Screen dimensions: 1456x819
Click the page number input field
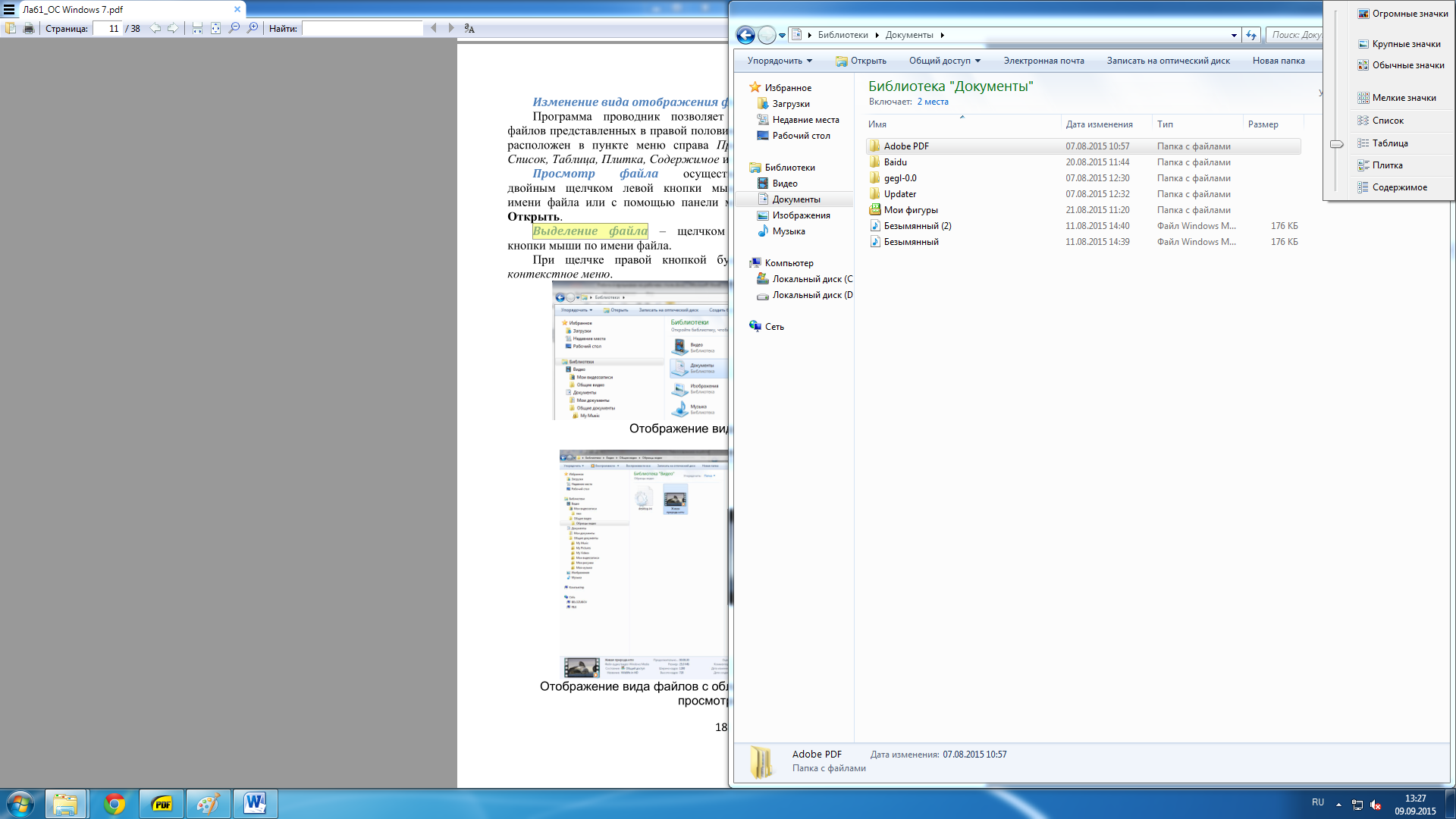(x=108, y=29)
